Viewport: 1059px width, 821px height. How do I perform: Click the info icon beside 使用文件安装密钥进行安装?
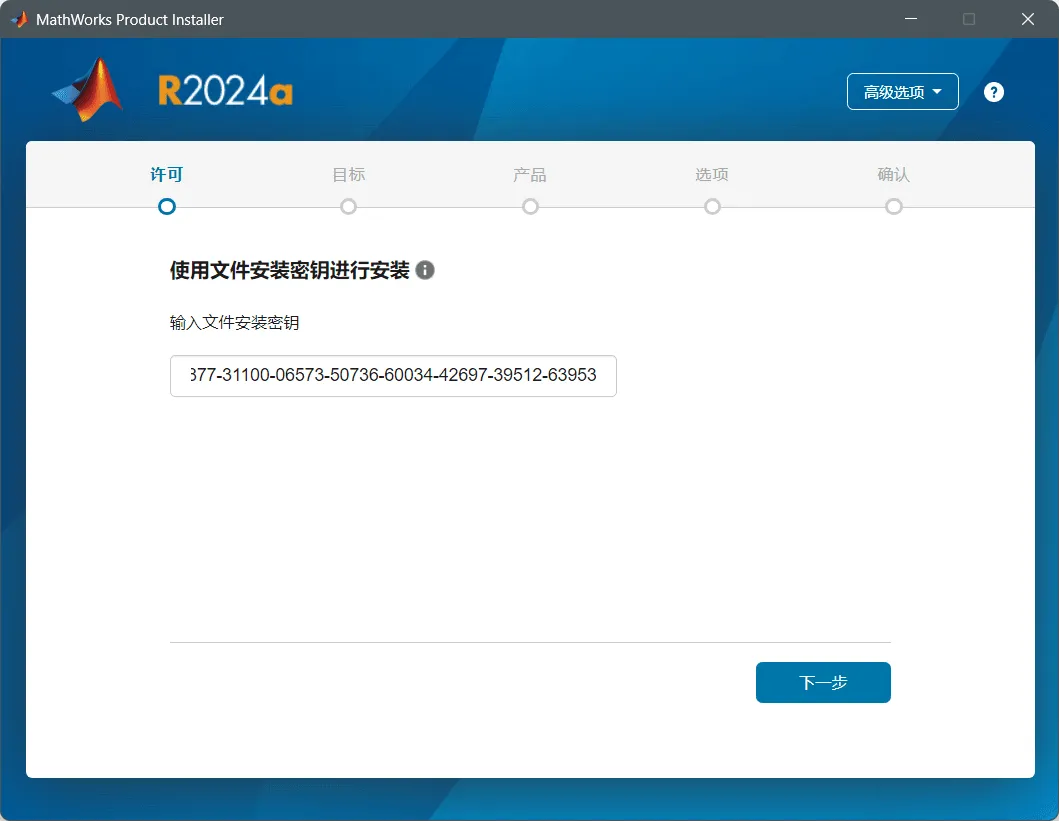coord(425,270)
